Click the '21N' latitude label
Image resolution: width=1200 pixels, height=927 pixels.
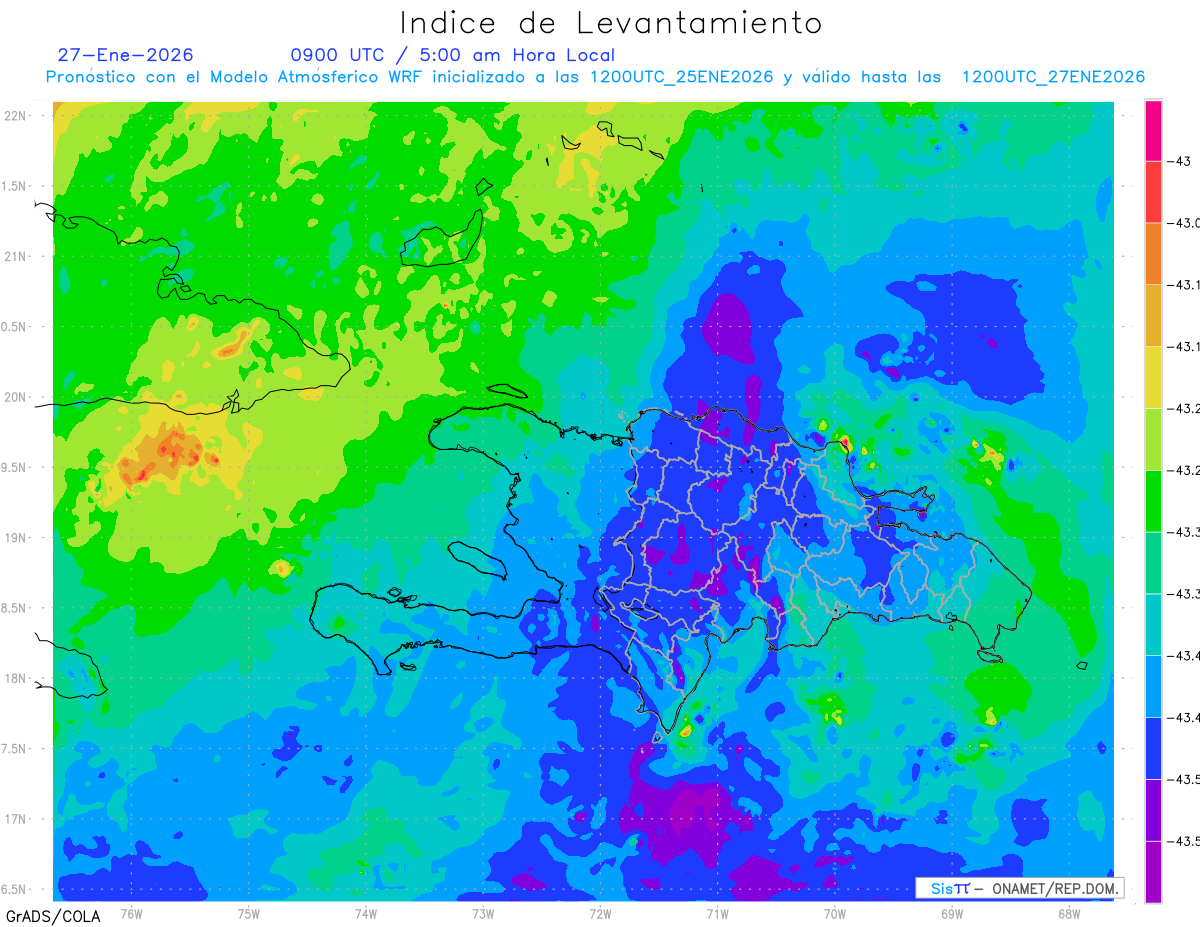coord(17,257)
